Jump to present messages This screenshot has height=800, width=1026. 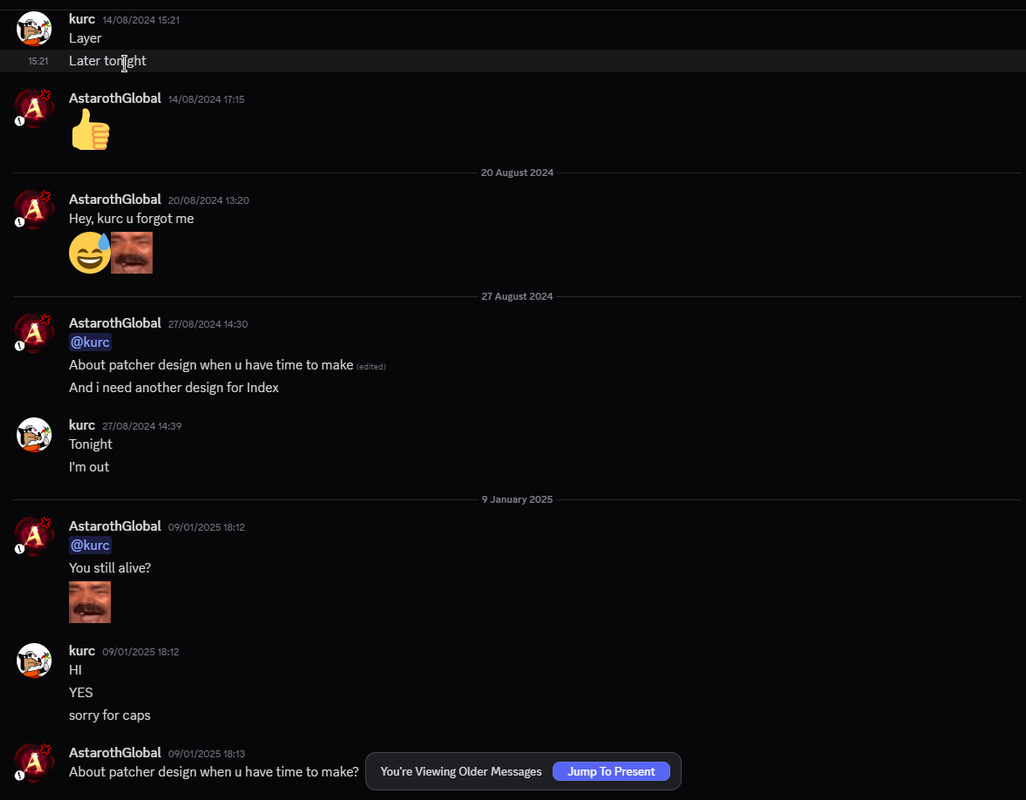point(611,771)
